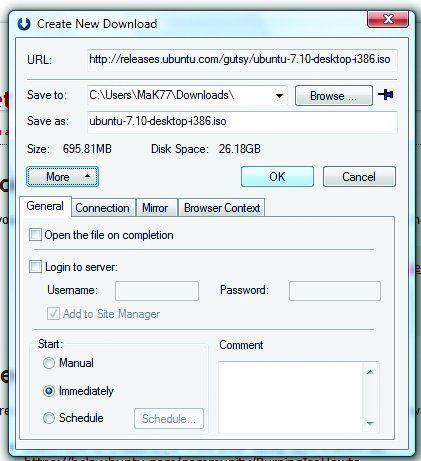Click the Orbit downloader title bar icon
Screen dimensions: 421x461
point(24,24)
